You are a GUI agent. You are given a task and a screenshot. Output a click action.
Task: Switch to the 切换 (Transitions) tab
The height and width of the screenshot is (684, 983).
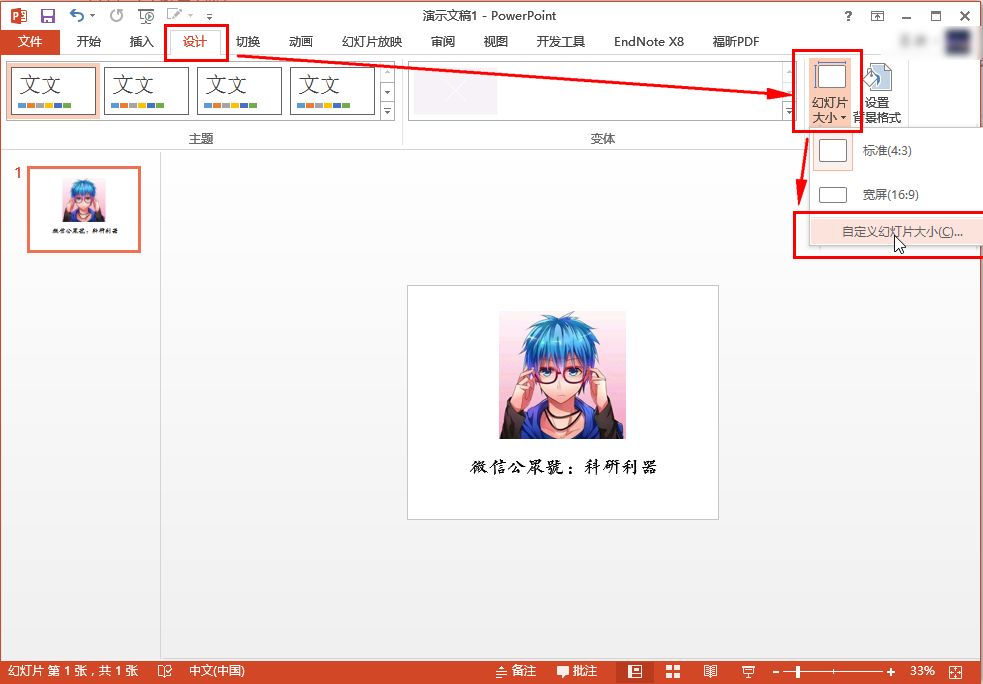pos(248,42)
